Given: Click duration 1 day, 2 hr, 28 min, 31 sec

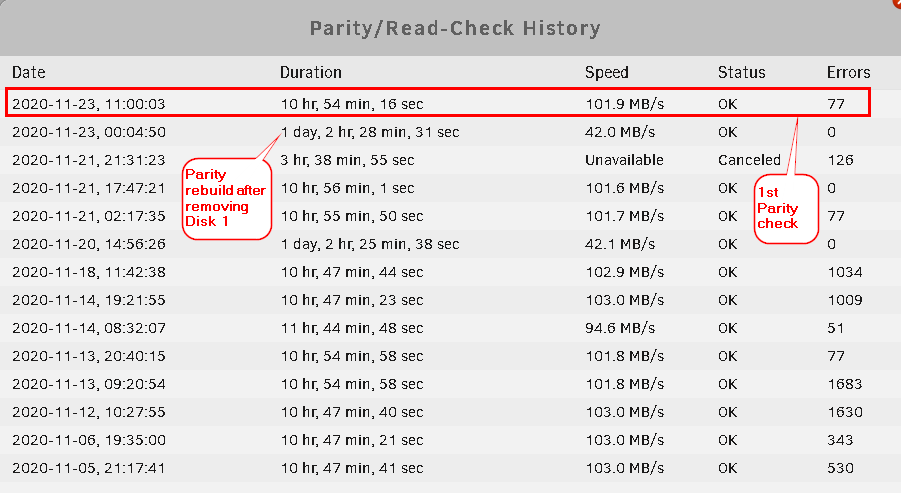Looking at the screenshot, I should click(370, 132).
